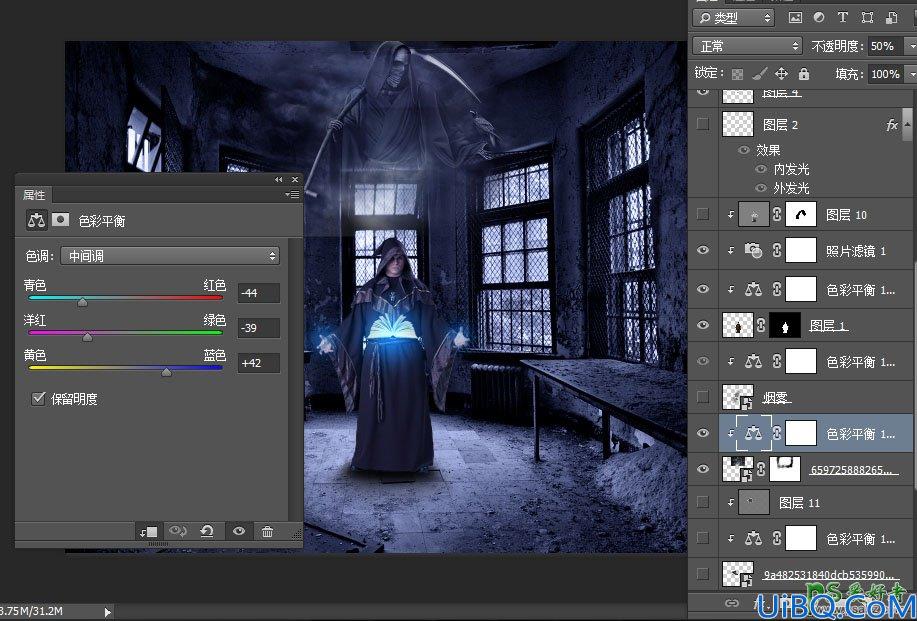Viewport: 917px width, 621px height.
Task: Select the 照片滤镜 1 layer name
Action: pos(856,251)
